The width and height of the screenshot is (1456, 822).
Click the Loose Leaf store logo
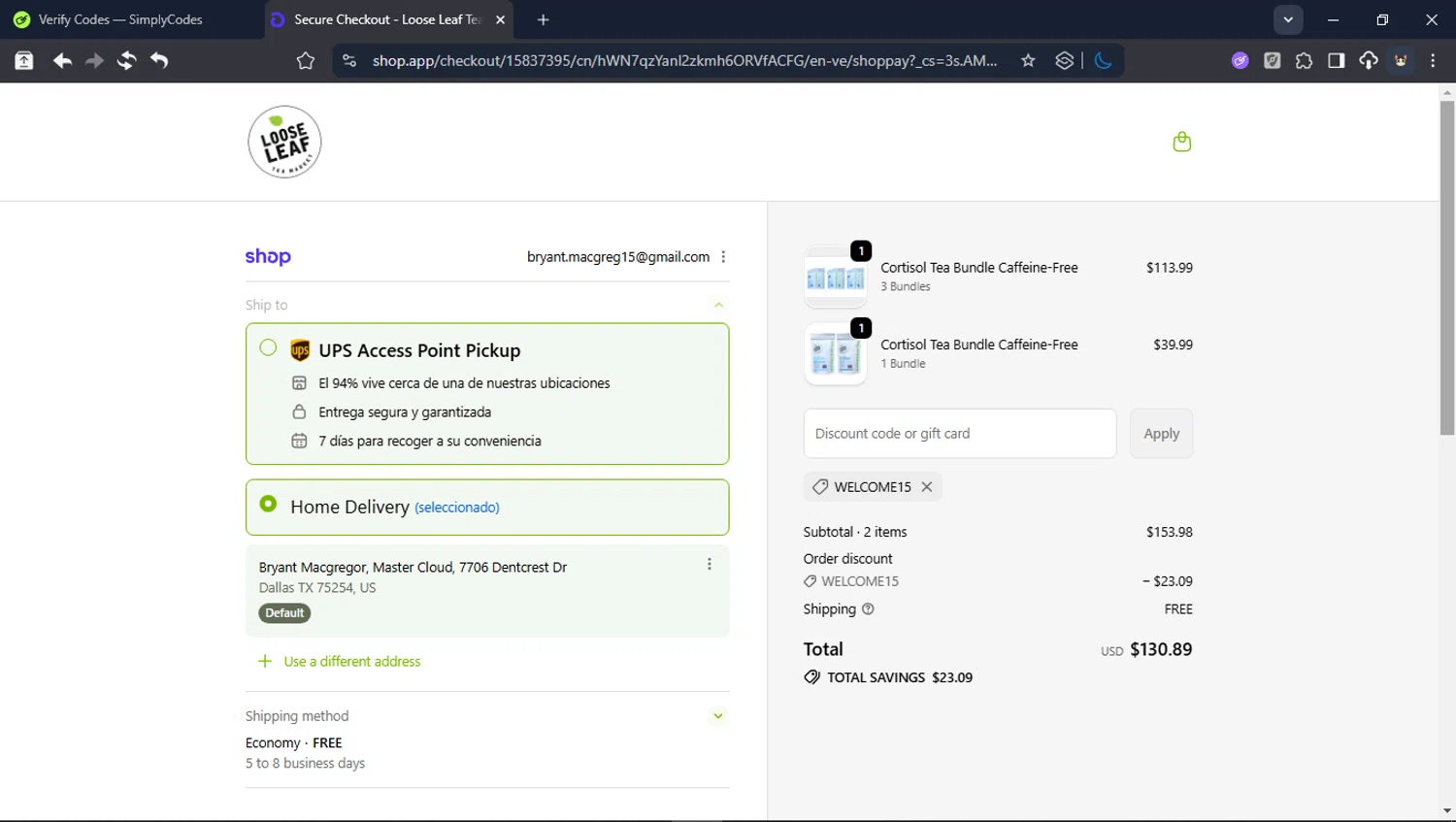coord(284,142)
